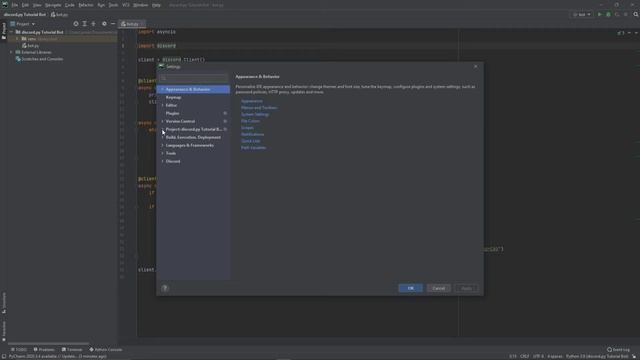Expand External Libraries node

click(11, 52)
